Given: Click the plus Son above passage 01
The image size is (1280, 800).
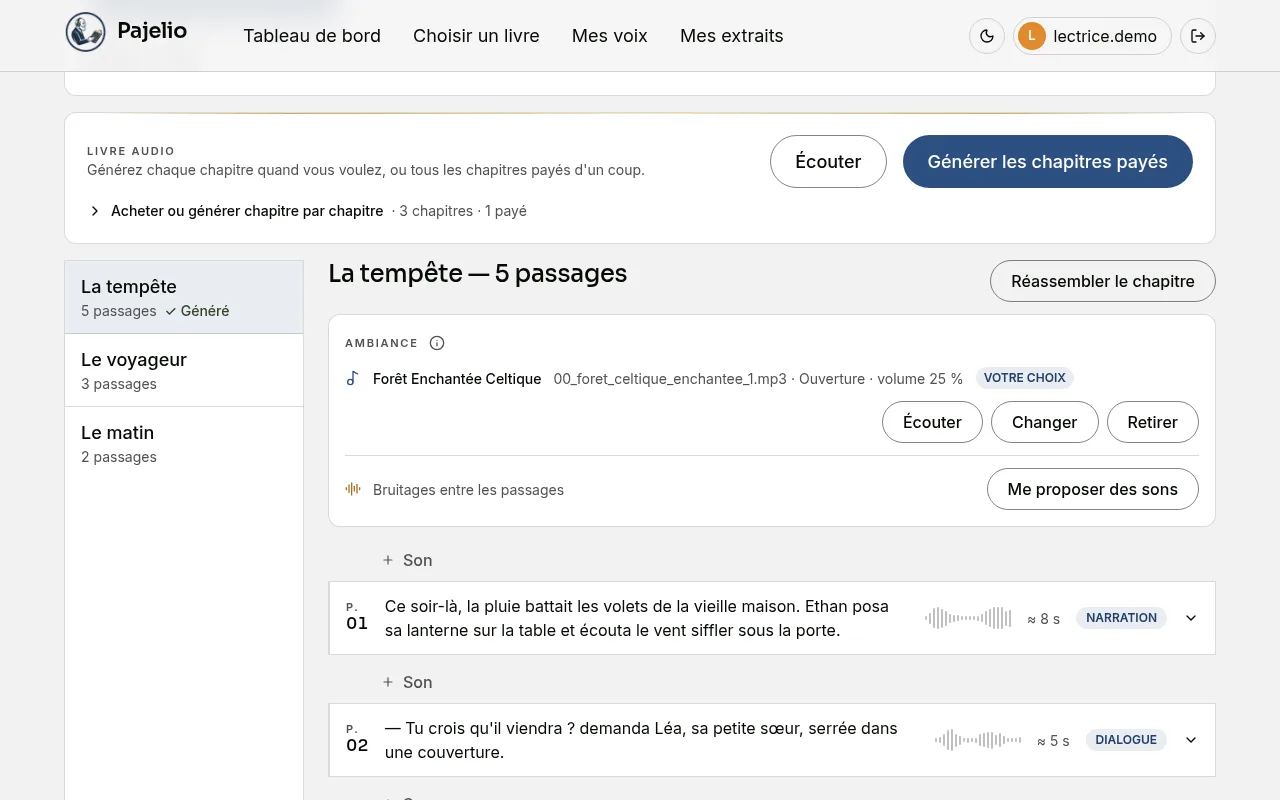Looking at the screenshot, I should tap(408, 560).
